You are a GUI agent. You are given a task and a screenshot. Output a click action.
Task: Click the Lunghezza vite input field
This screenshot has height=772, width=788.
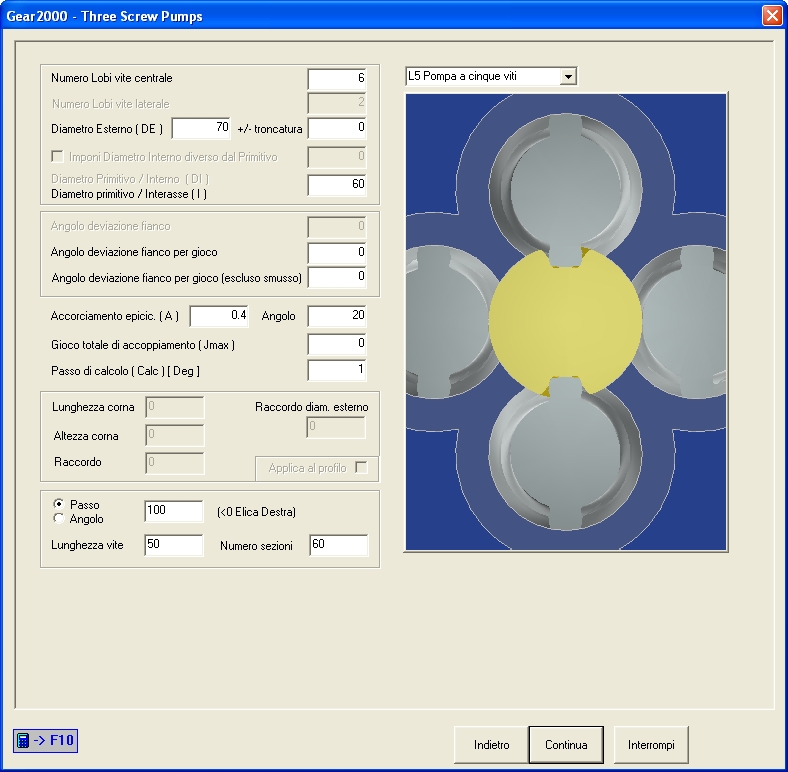pyautogui.click(x=174, y=545)
